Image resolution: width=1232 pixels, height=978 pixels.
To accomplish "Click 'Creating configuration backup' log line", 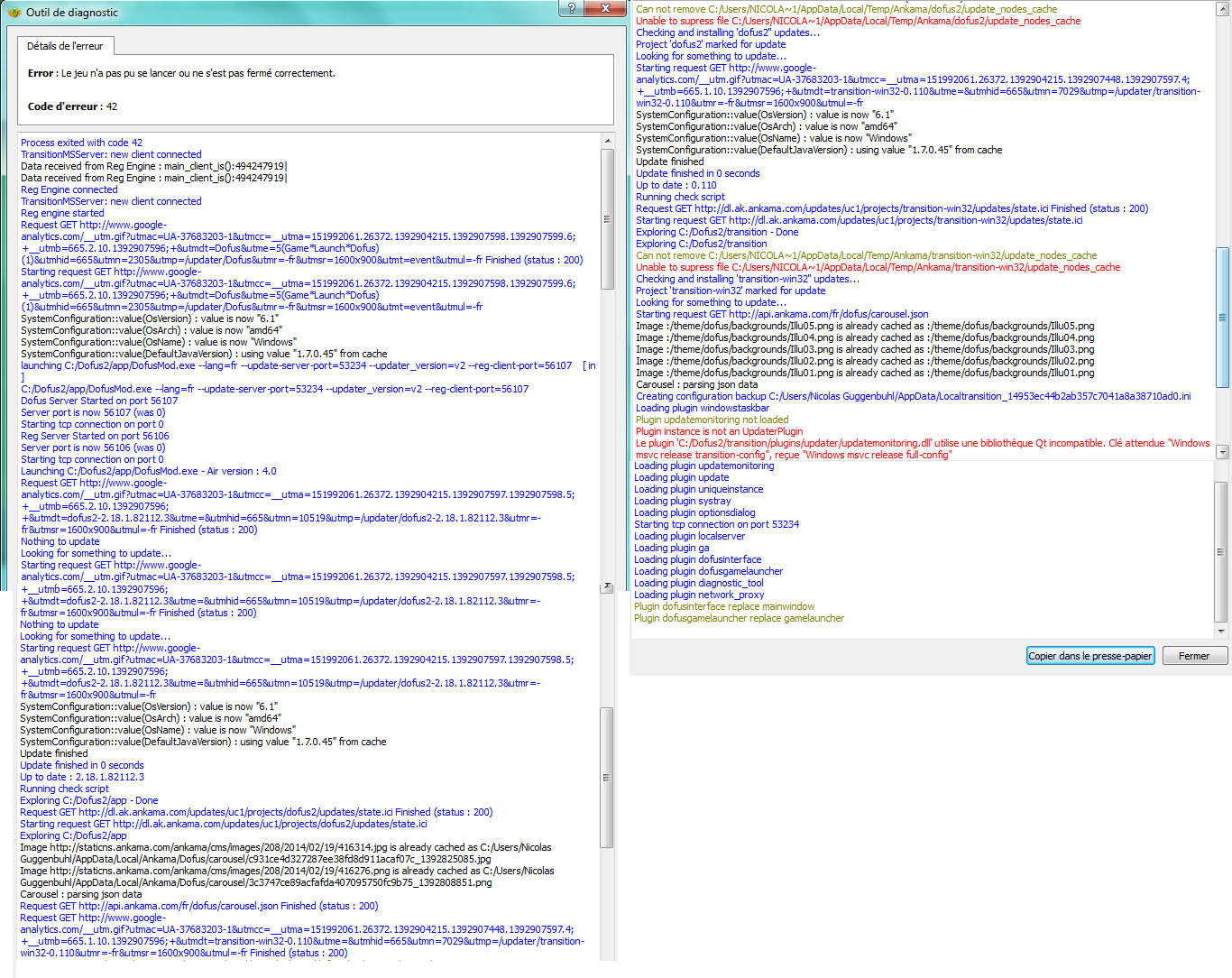I will 914,396.
